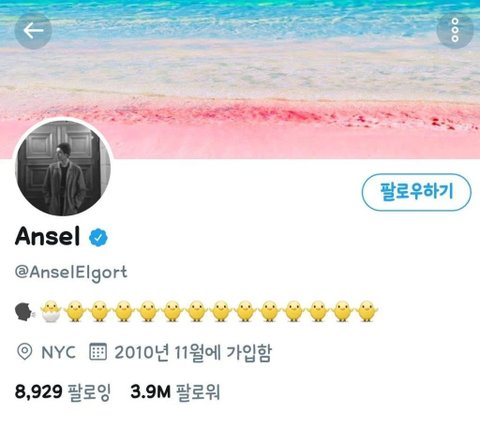Tap the blue verified badge next to Ansel

(98, 237)
